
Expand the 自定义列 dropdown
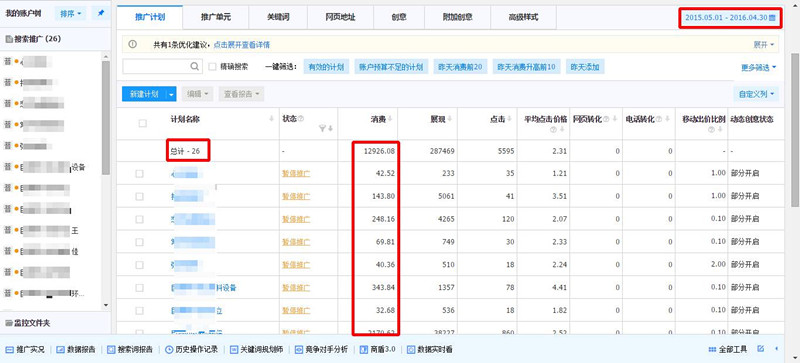tap(756, 94)
